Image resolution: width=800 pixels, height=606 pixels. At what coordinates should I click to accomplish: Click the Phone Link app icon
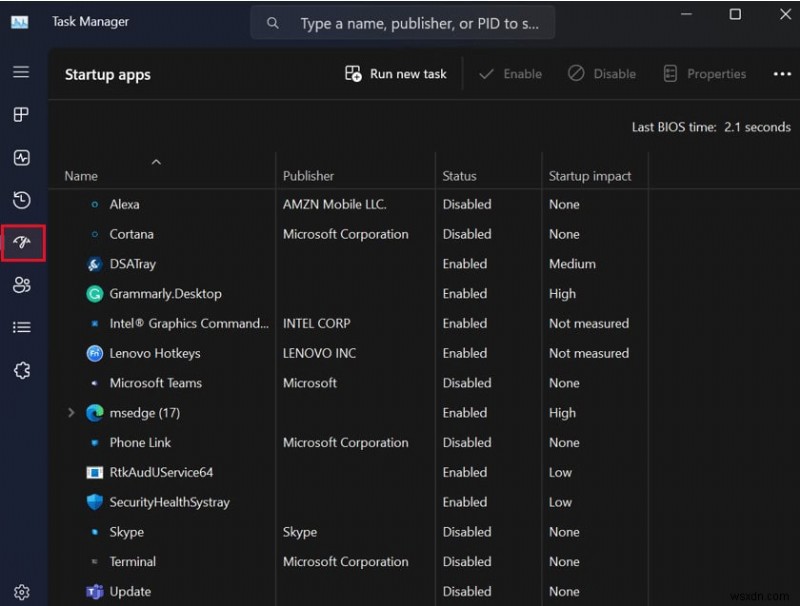[94, 443]
